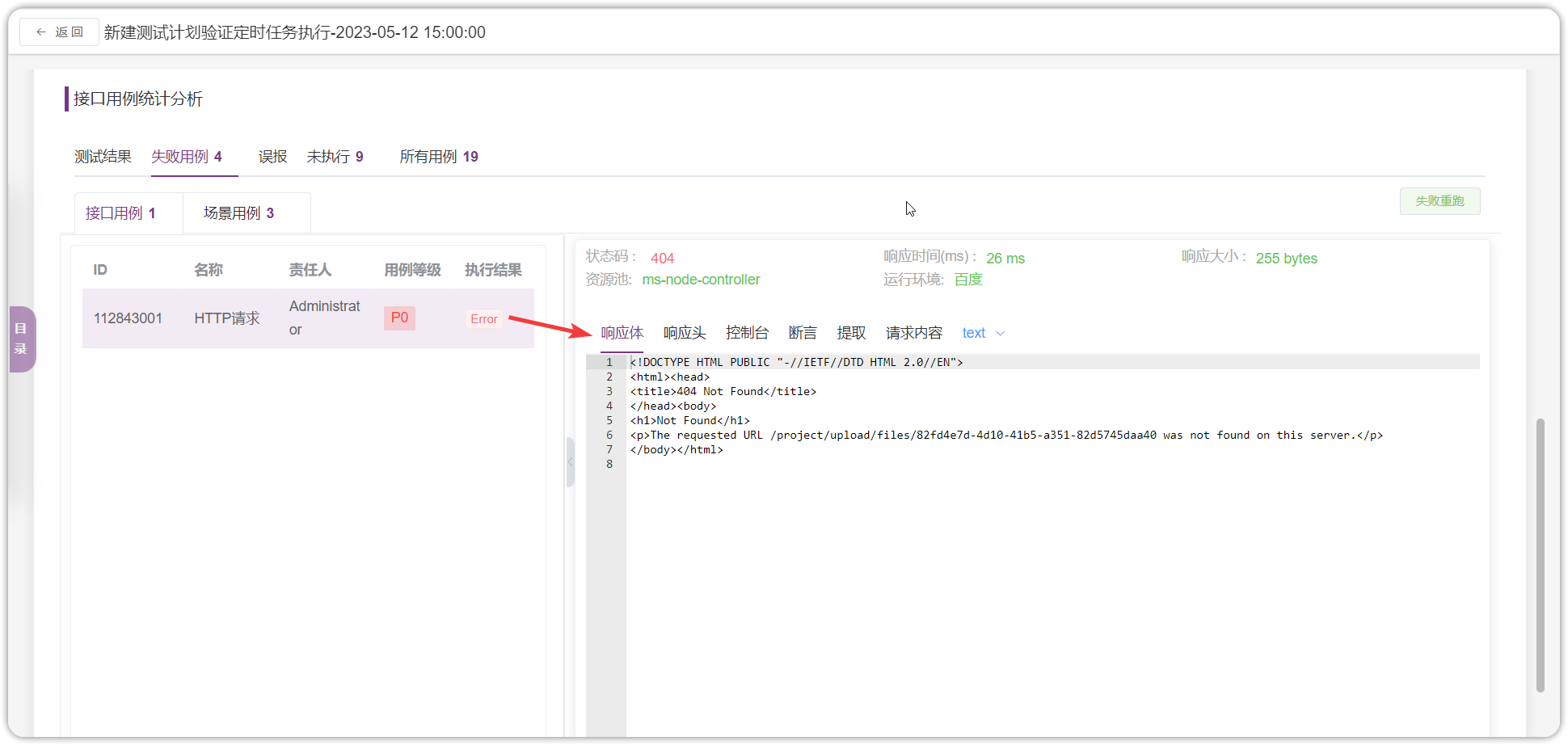The height and width of the screenshot is (745, 1568).
Task: Open the 目录 side panel handle
Action: pyautogui.click(x=22, y=339)
